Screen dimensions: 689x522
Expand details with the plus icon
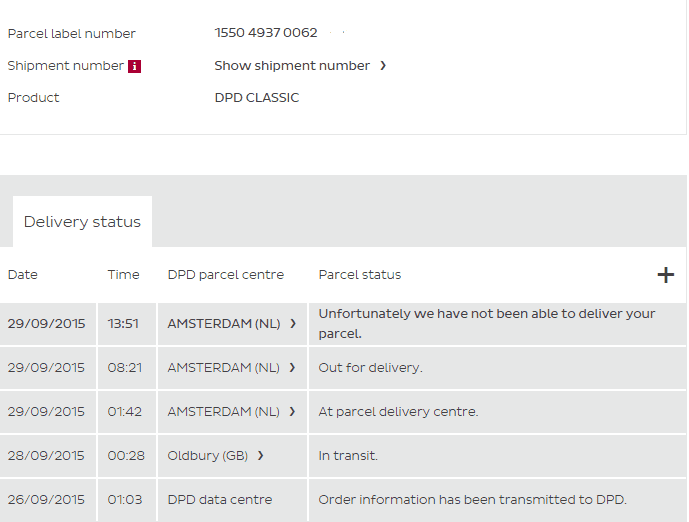(x=665, y=275)
